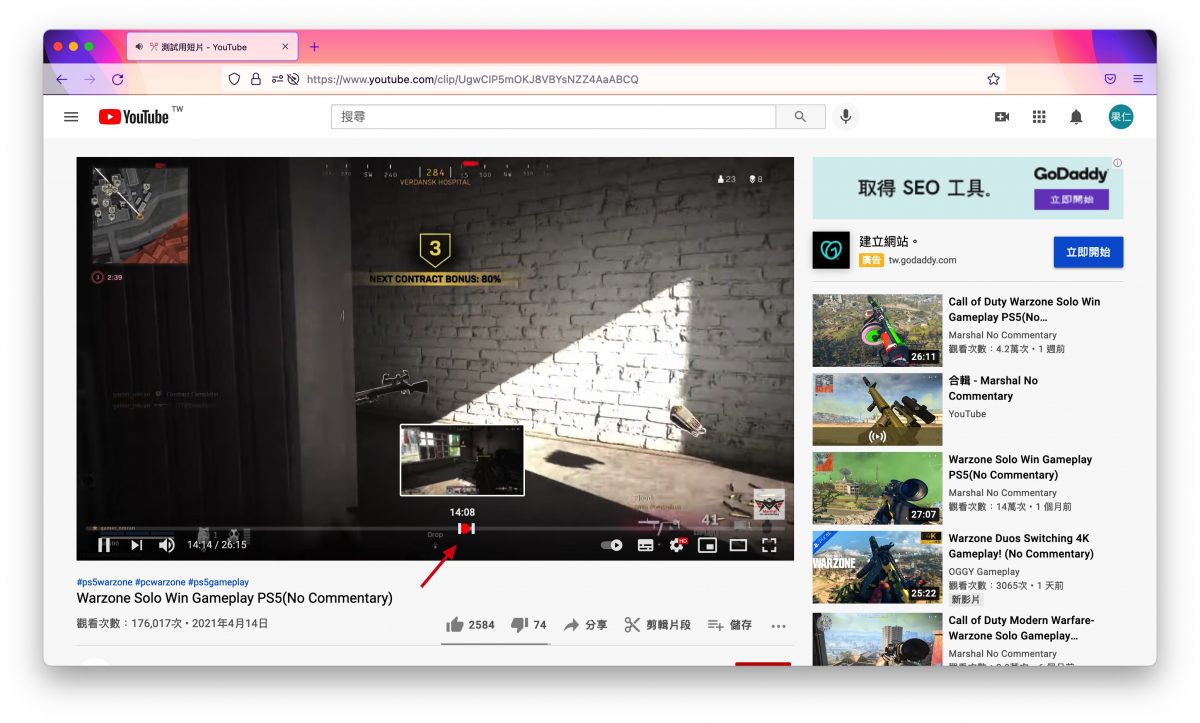Viewport: 1200px width, 723px height.
Task: Click the 剪輯片段 clip scissors button
Action: tap(657, 625)
